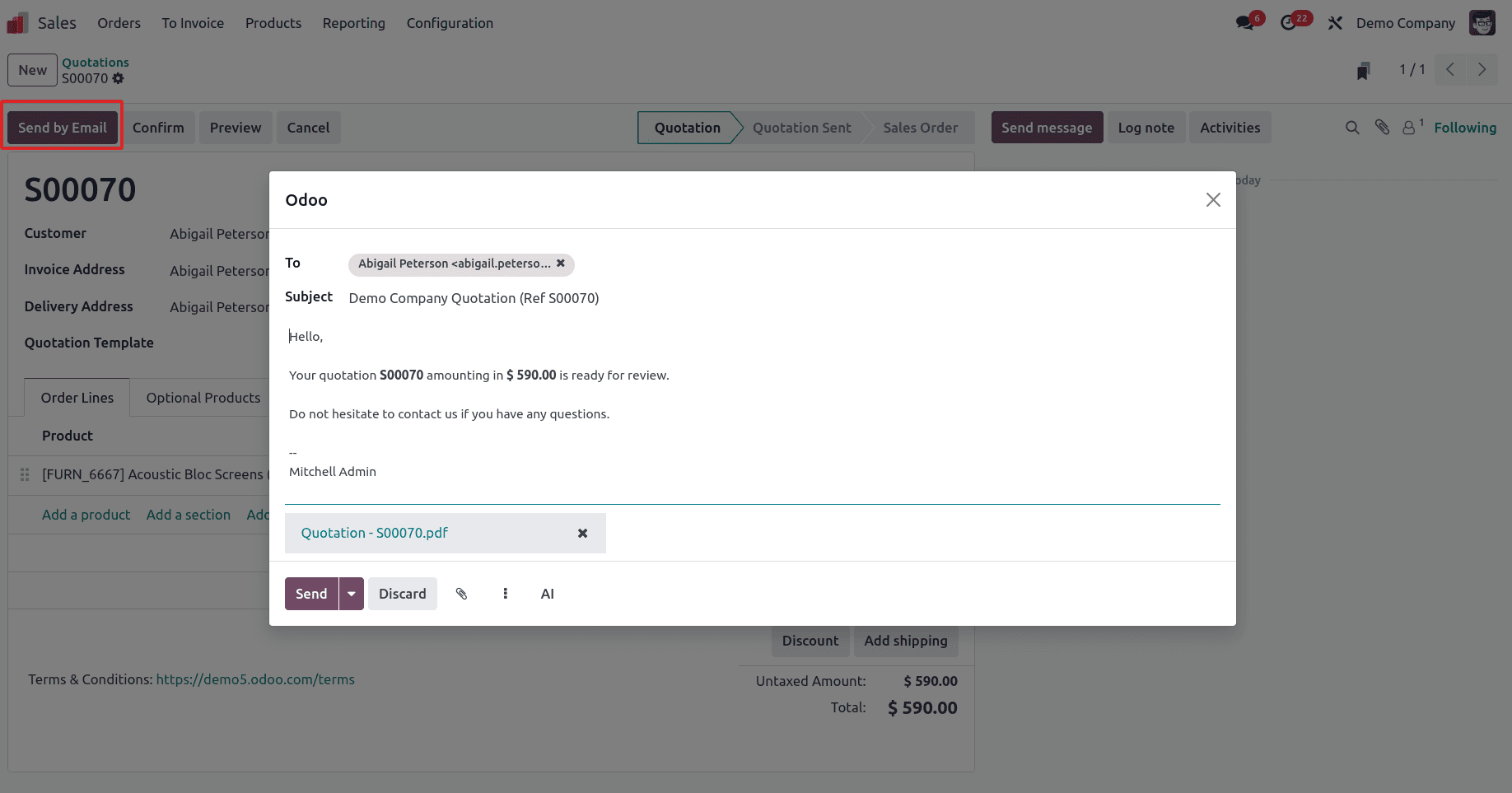Confirm the quotation
1512x793 pixels.
click(158, 128)
